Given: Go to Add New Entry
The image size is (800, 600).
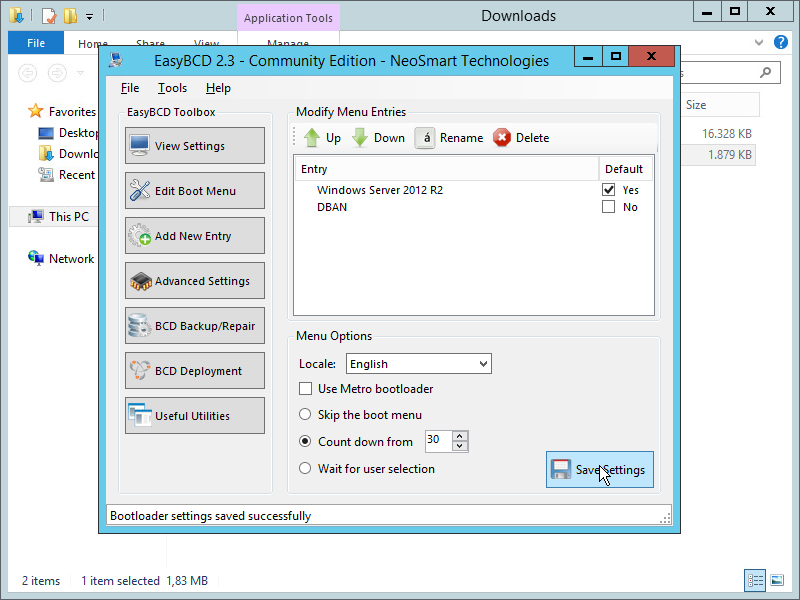Looking at the screenshot, I should [195, 236].
